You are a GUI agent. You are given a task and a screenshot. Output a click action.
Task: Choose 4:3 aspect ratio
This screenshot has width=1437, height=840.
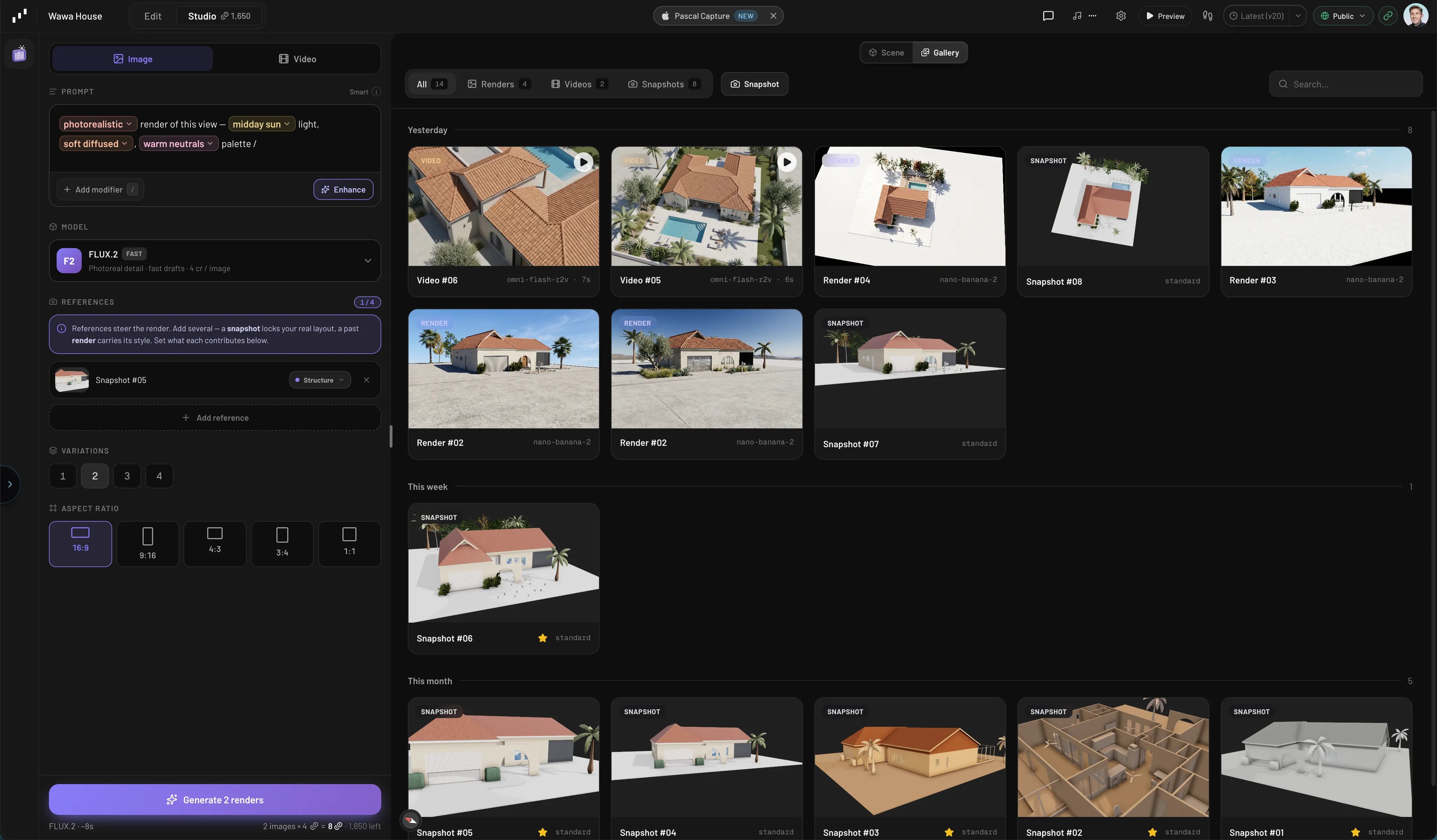(x=215, y=544)
